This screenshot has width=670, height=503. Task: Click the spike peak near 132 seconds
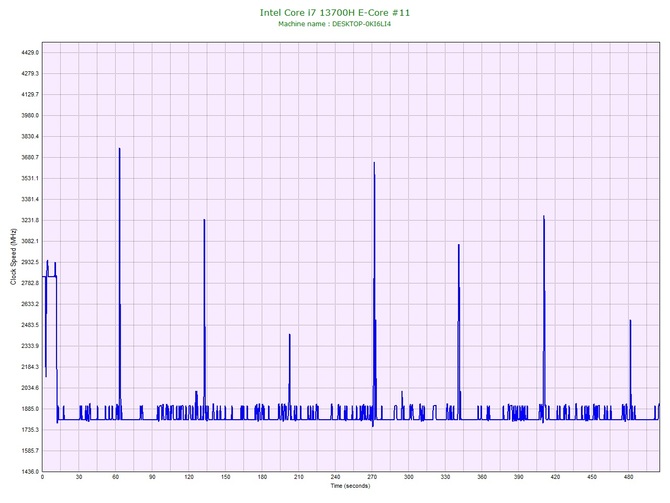point(204,220)
